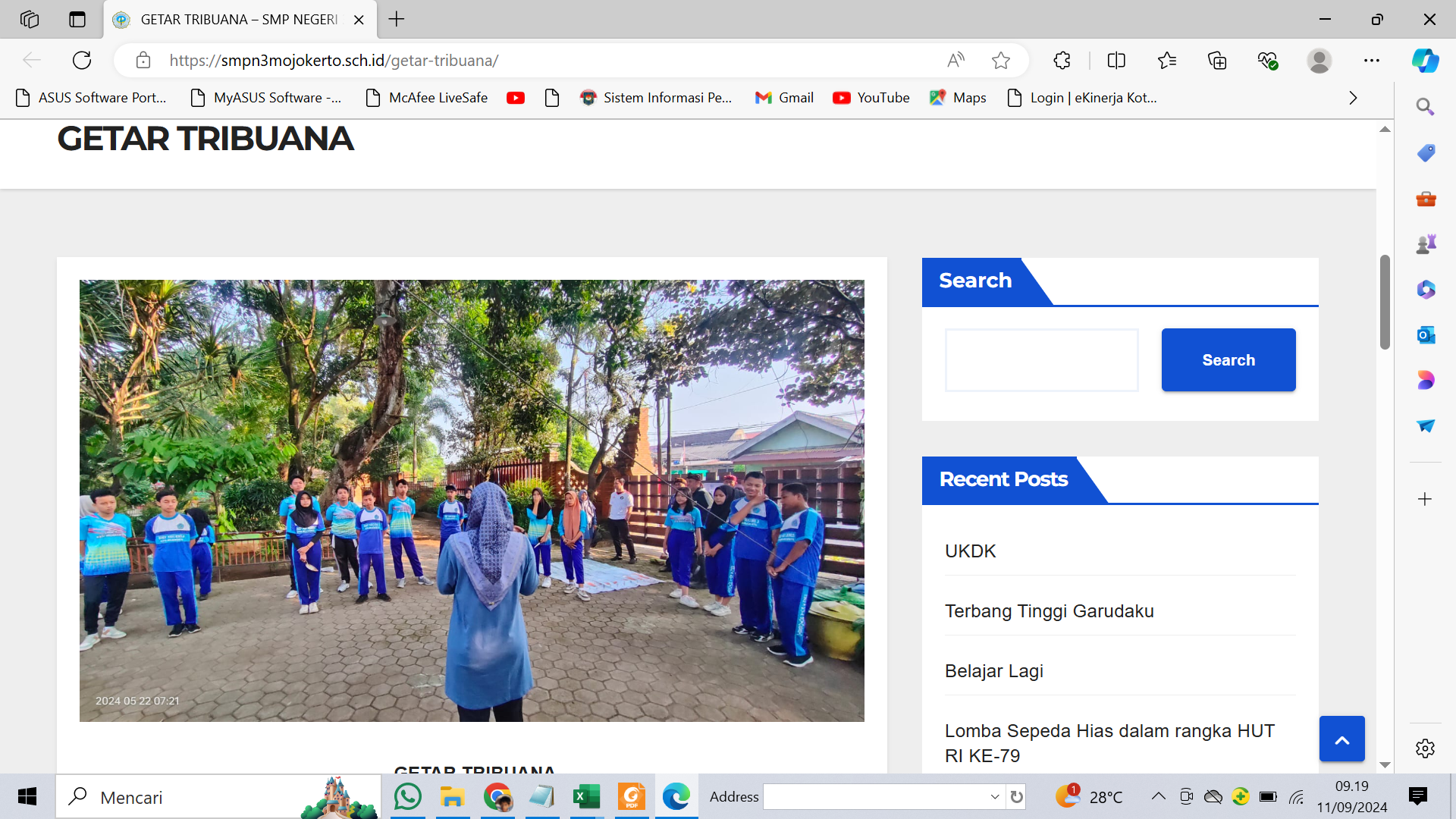Viewport: 1456px width, 819px height.
Task: Open the Outlook icon in the sidebar
Action: (1426, 335)
